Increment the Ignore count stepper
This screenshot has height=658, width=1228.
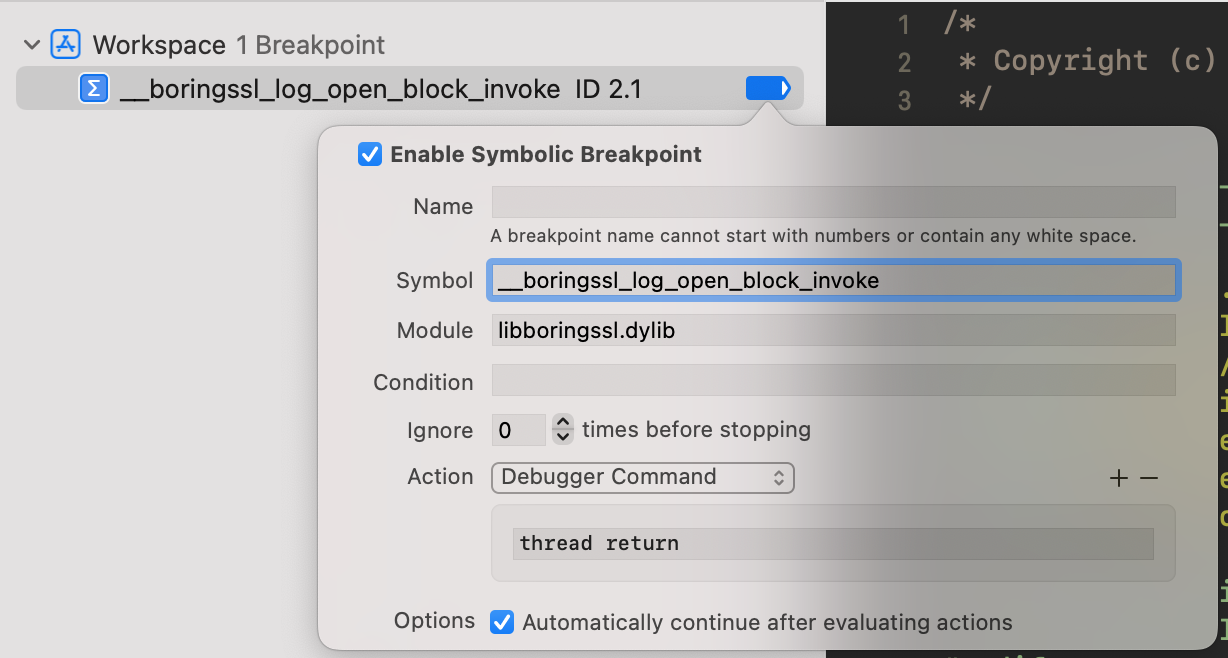pyautogui.click(x=563, y=423)
